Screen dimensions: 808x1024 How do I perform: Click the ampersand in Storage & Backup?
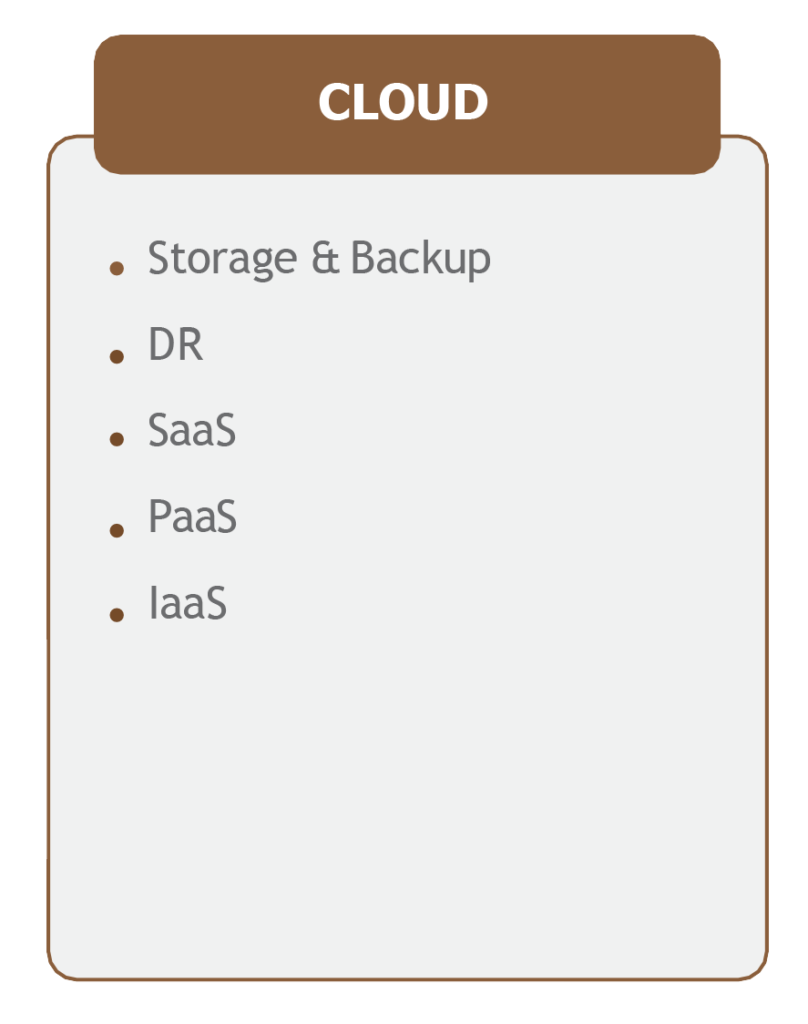(325, 257)
